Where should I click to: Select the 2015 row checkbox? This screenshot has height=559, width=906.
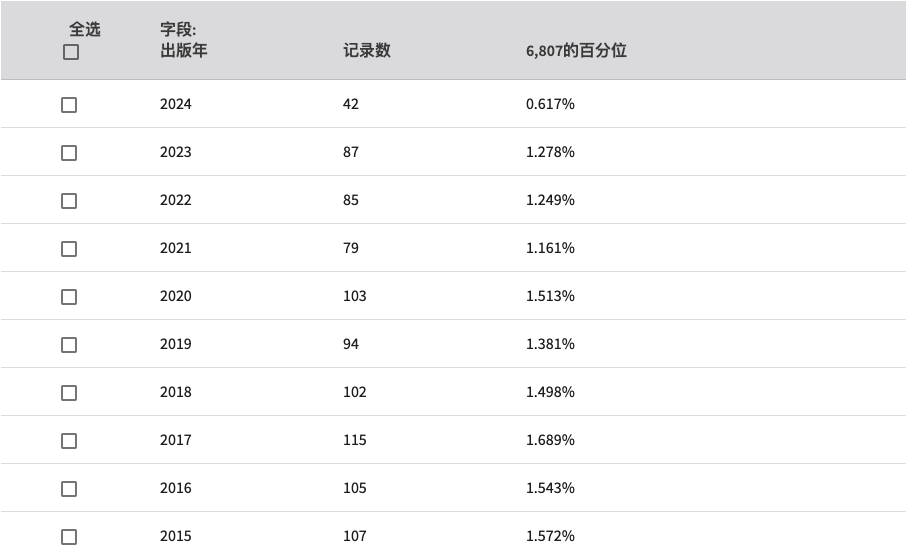(x=69, y=536)
